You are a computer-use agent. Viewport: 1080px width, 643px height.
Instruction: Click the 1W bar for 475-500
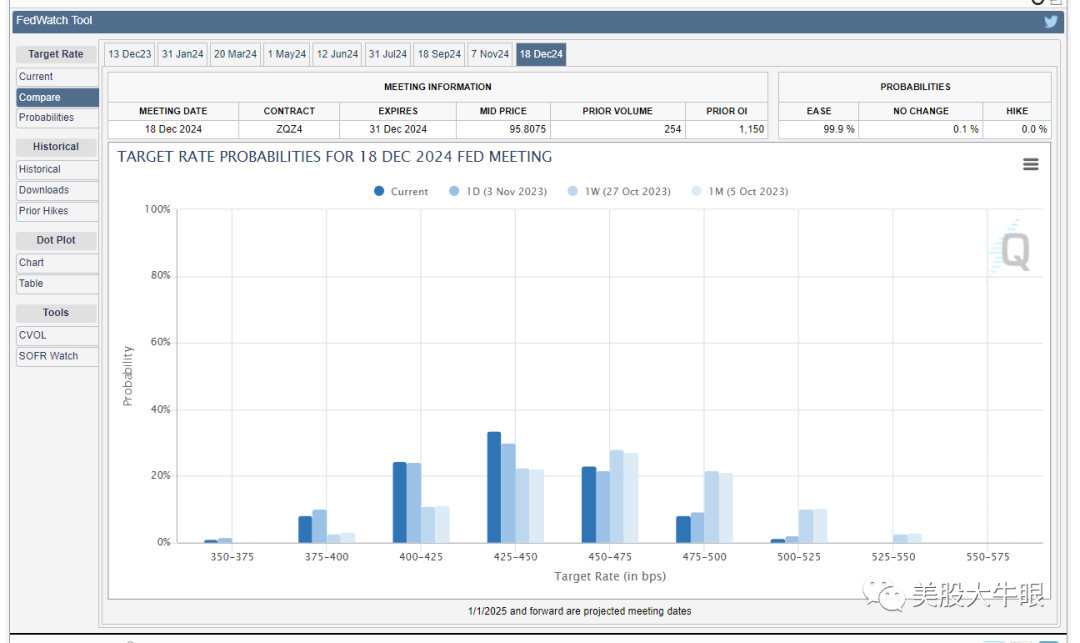point(712,507)
